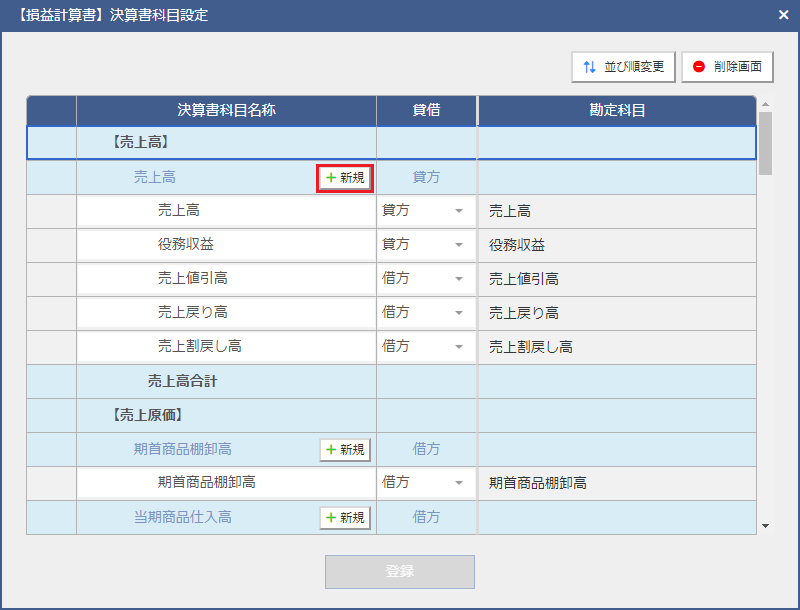Expand 貸借 dropdown for 売上割戻し高 row

pos(459,348)
